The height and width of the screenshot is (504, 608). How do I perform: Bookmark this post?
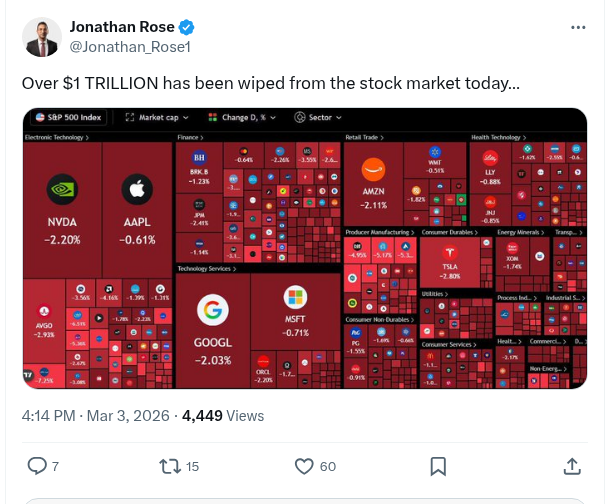438,466
